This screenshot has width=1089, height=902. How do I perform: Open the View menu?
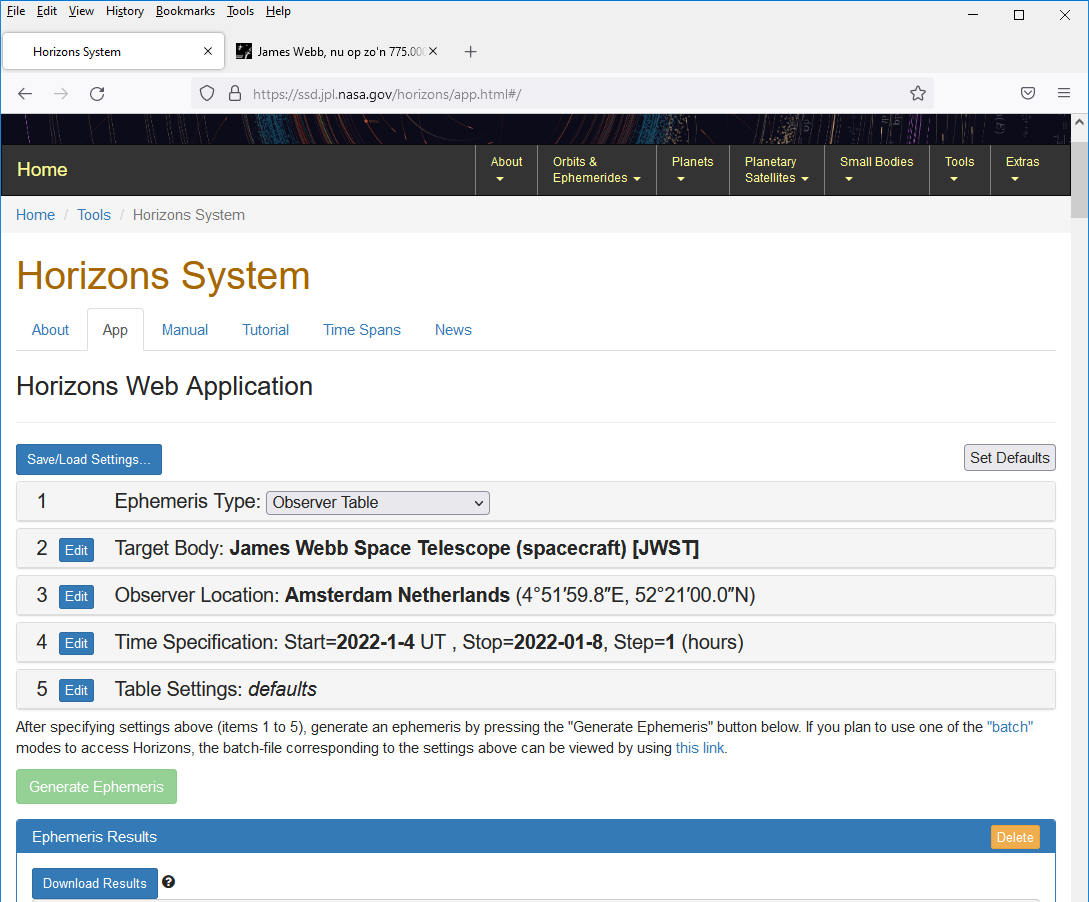click(81, 11)
